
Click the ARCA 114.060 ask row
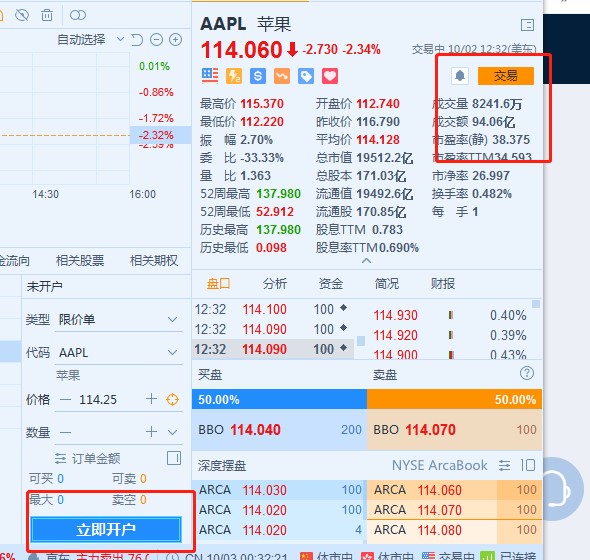tap(455, 490)
